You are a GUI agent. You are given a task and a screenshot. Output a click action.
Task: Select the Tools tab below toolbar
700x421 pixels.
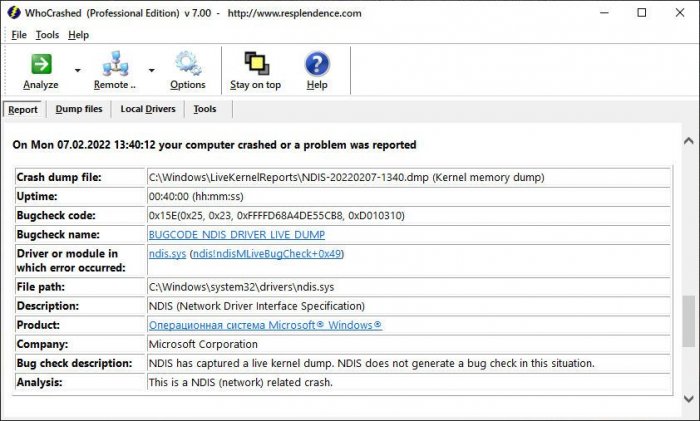pos(205,109)
